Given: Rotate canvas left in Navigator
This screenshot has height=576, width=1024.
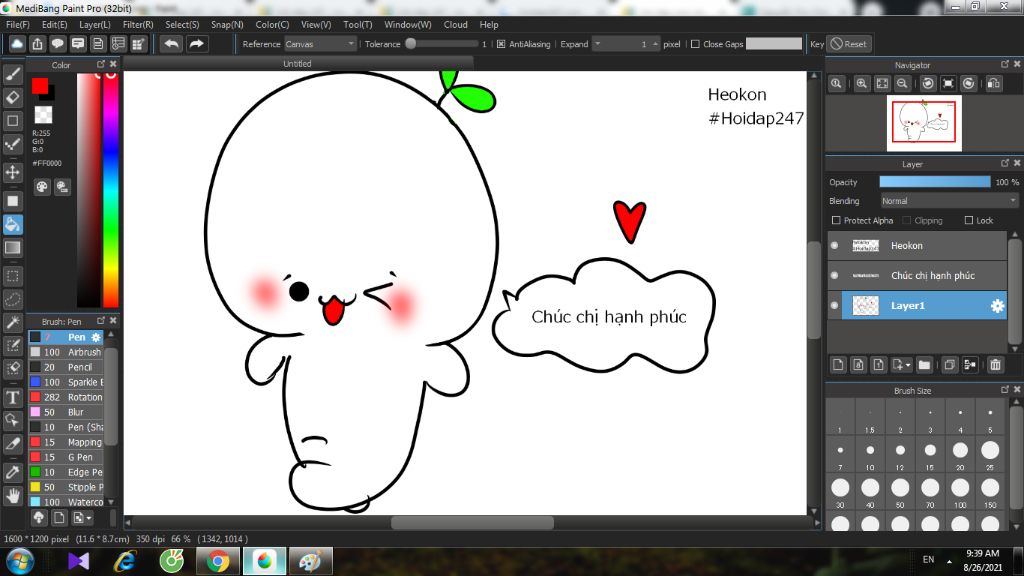Looking at the screenshot, I should [928, 84].
